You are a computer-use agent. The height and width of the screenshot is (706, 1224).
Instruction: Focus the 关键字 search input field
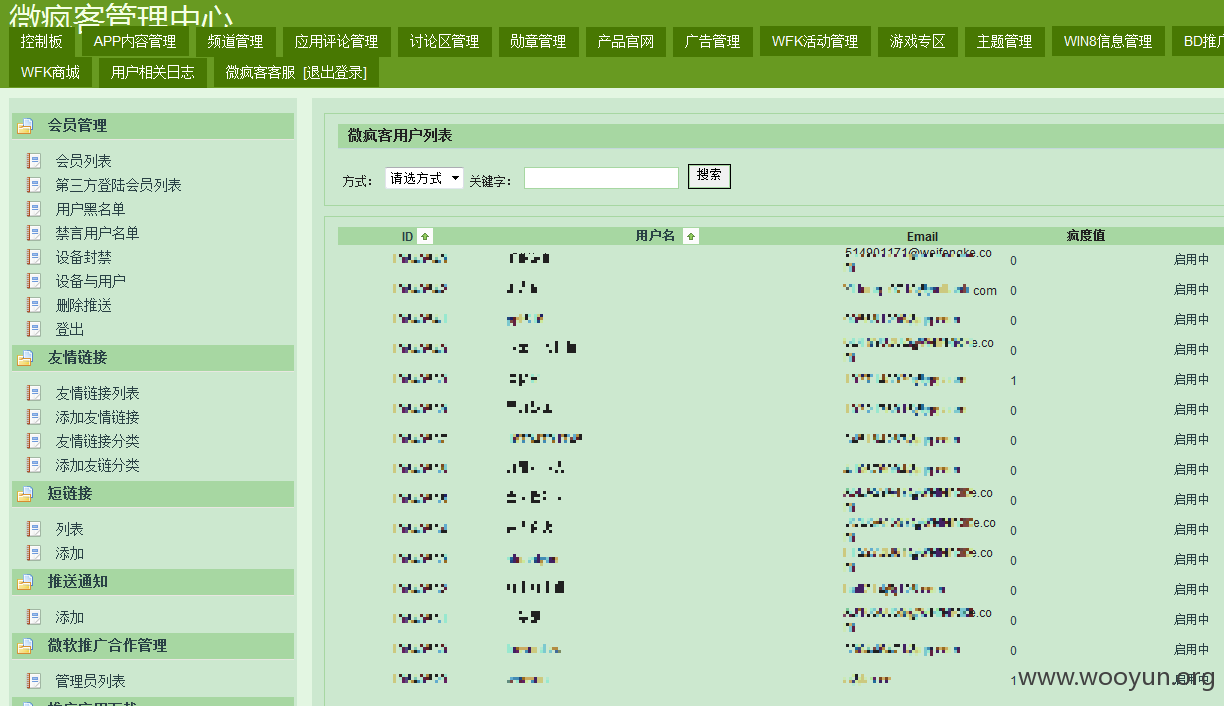pos(601,178)
